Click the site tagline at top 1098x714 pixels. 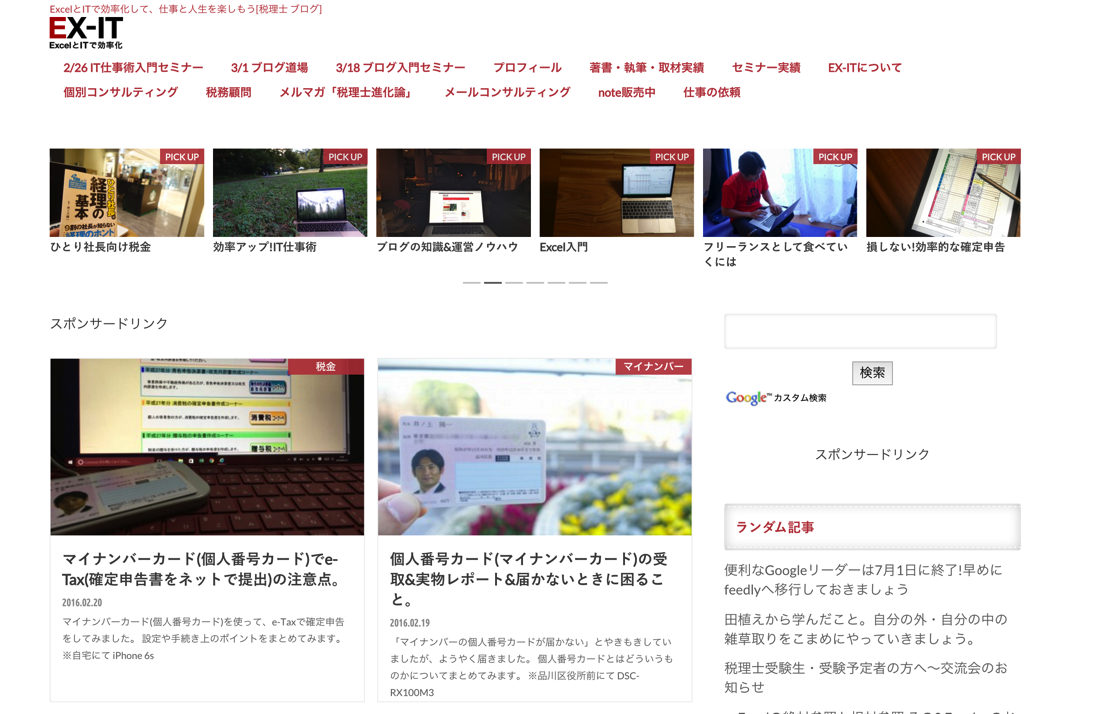tap(186, 9)
